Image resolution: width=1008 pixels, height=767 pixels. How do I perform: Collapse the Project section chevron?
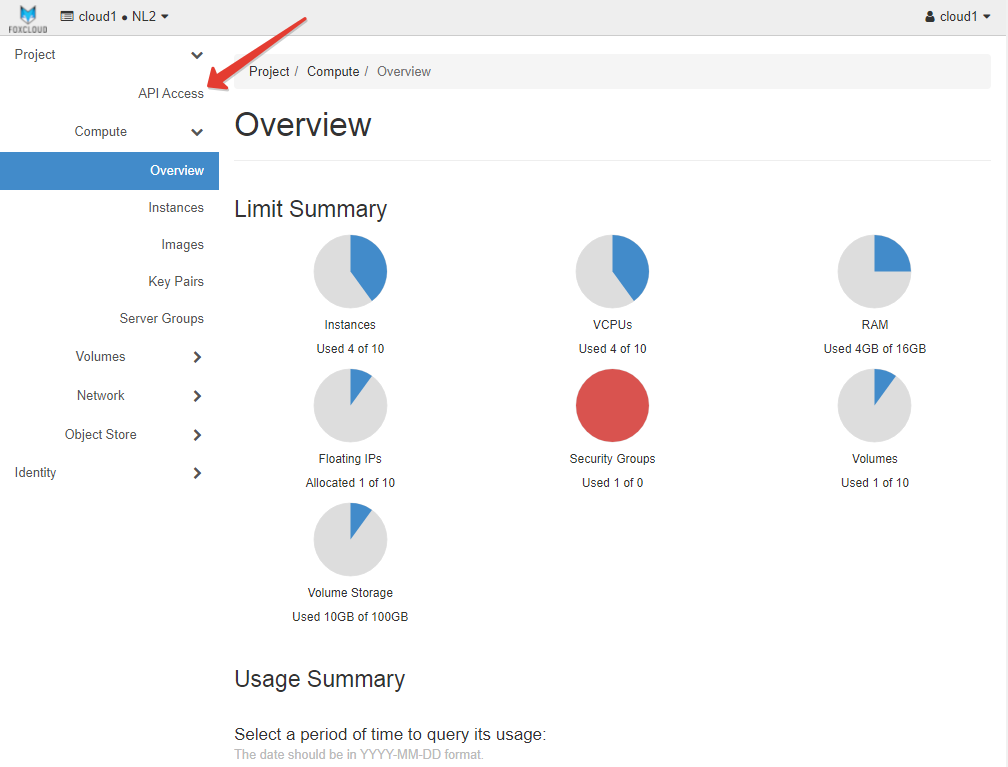[197, 55]
